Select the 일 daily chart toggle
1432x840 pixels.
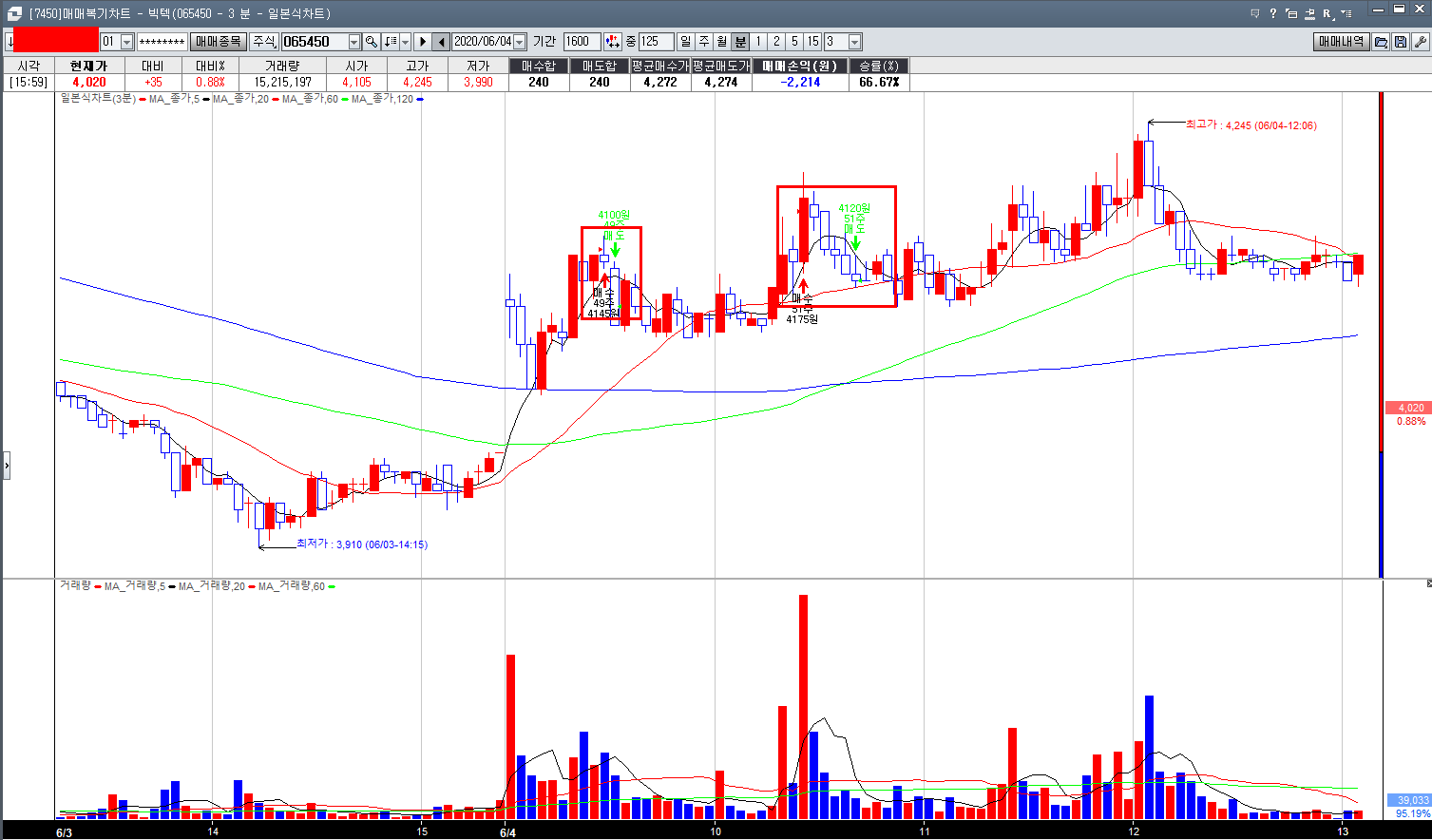tap(686, 42)
